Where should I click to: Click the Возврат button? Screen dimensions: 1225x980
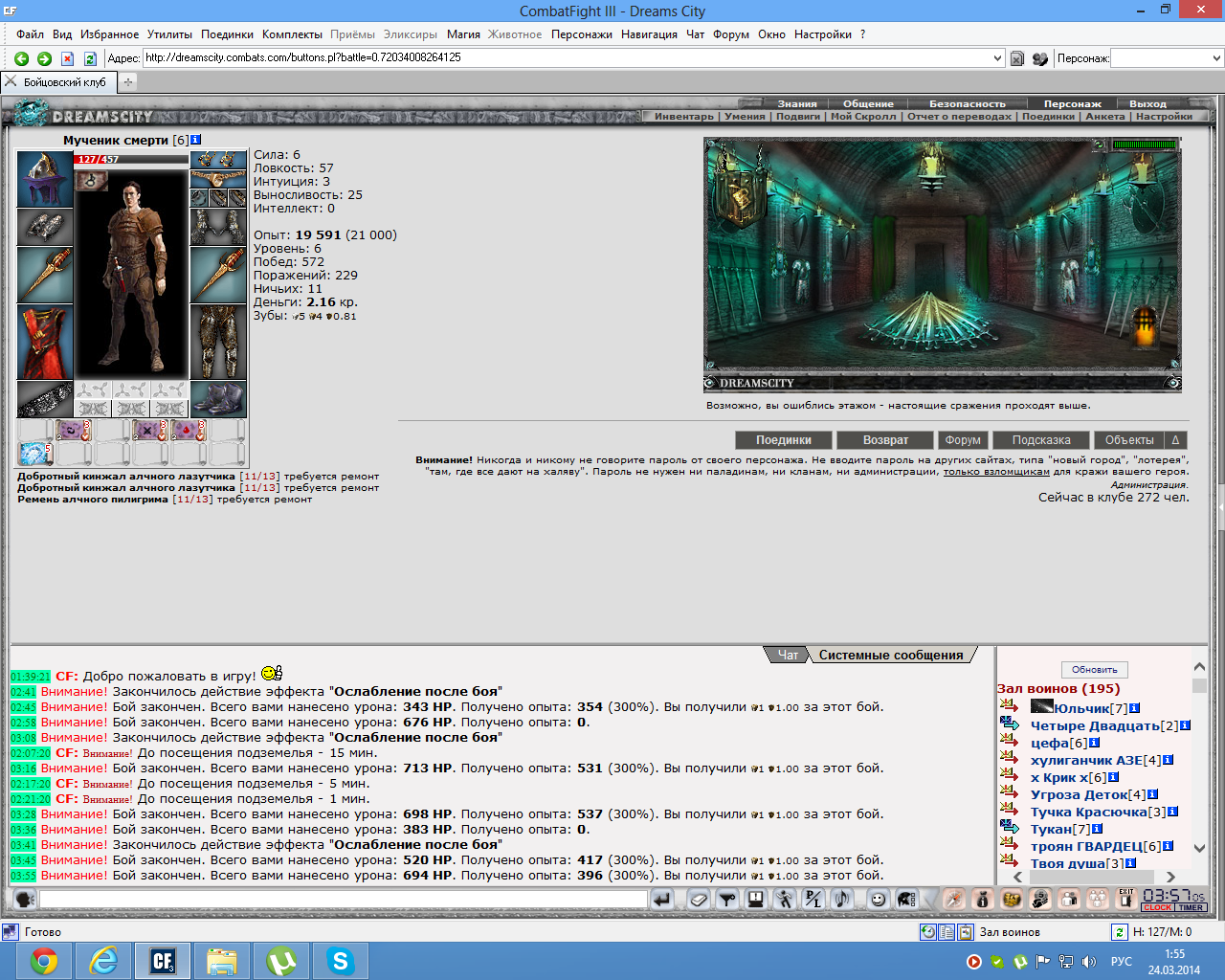(885, 440)
